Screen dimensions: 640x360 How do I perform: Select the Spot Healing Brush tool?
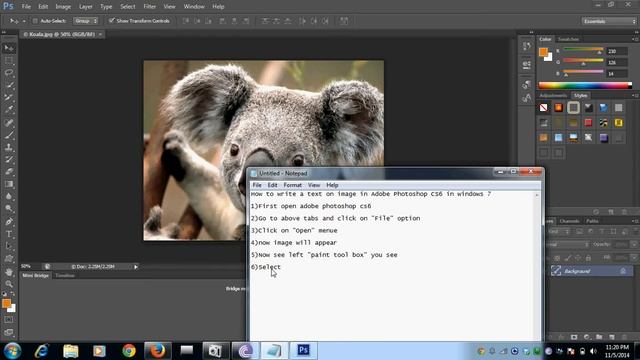click(9, 122)
